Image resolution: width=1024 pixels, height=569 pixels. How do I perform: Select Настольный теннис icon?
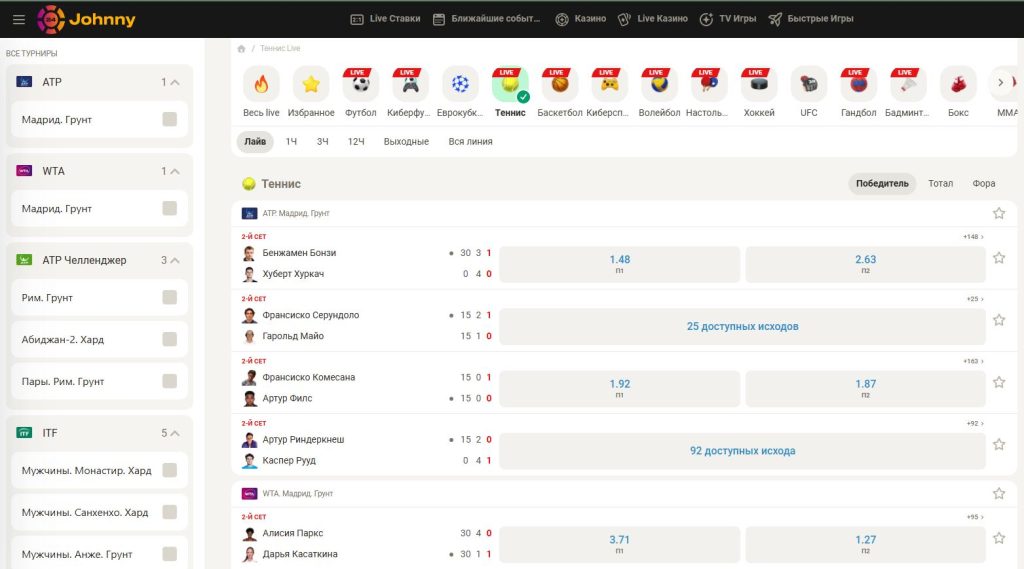point(709,84)
